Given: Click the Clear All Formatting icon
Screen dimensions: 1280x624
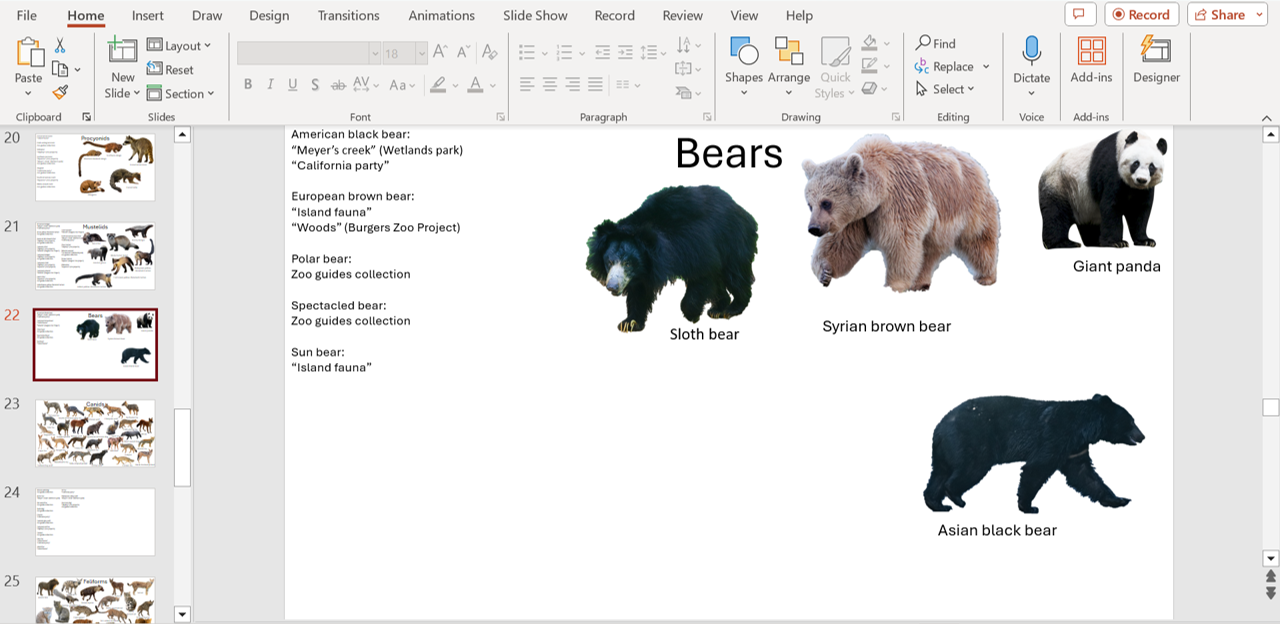Looking at the screenshot, I should tap(489, 53).
